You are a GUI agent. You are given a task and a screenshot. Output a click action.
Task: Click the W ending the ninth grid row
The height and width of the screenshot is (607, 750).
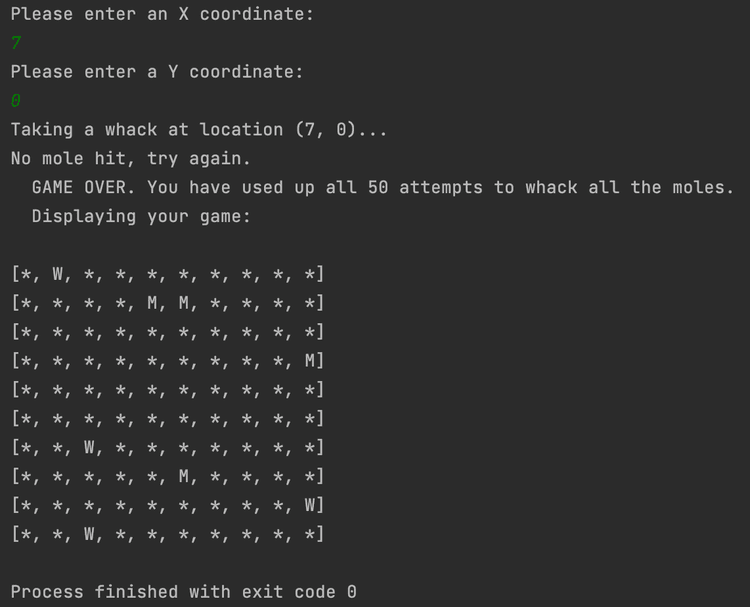click(x=311, y=506)
